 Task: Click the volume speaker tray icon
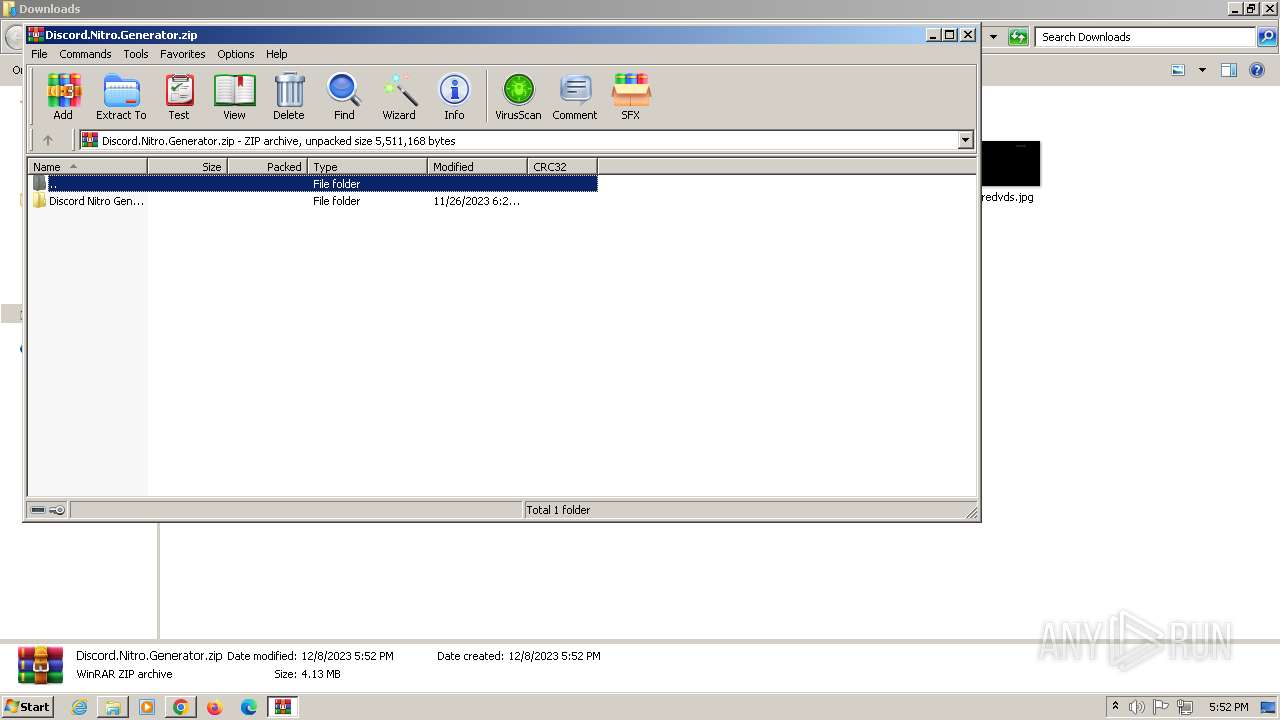tap(1137, 707)
